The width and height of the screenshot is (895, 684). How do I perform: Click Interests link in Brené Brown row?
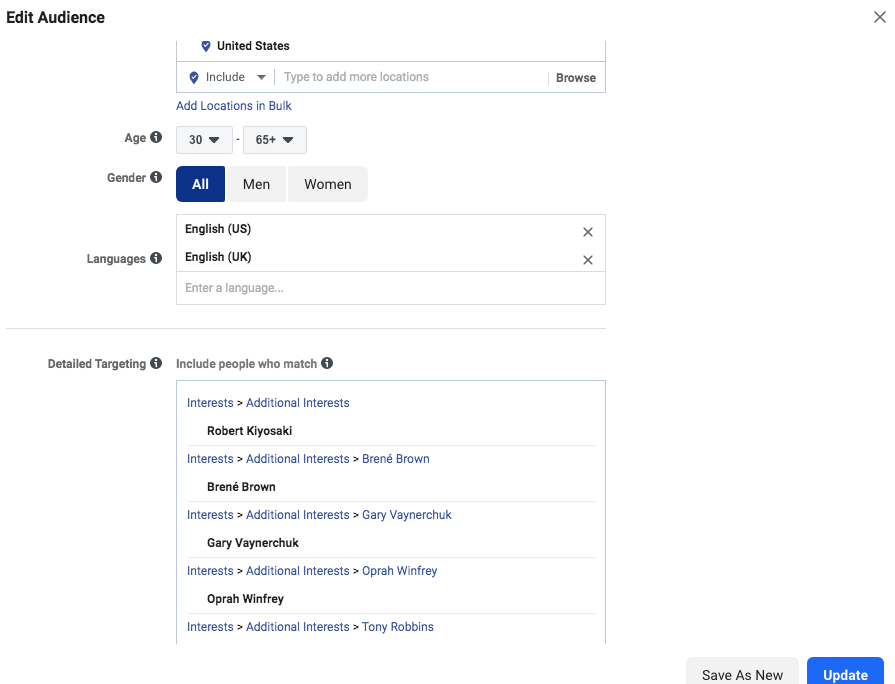210,458
